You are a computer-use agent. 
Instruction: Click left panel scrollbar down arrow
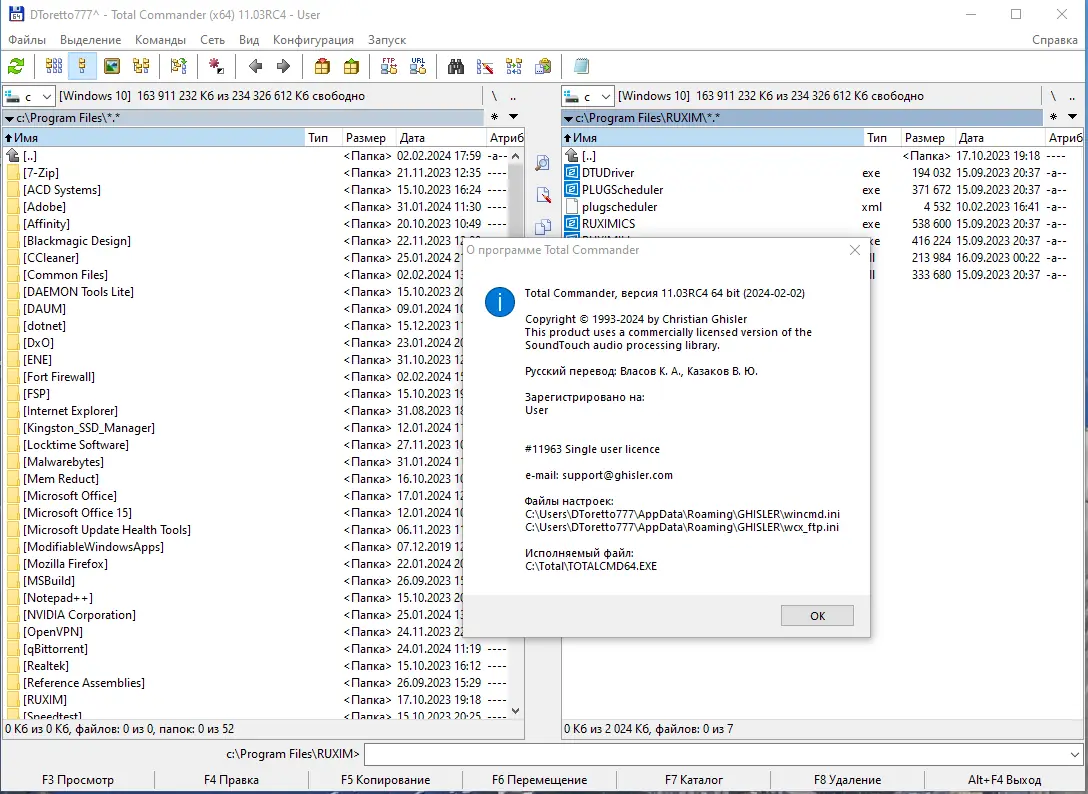(516, 710)
